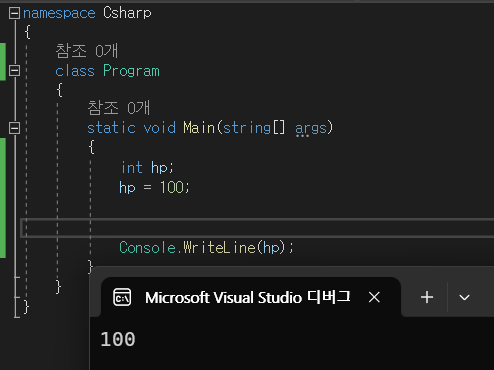Screen dimensions: 494x370
Task: Collapse the class Program block
Action: pyautogui.click(x=14, y=71)
